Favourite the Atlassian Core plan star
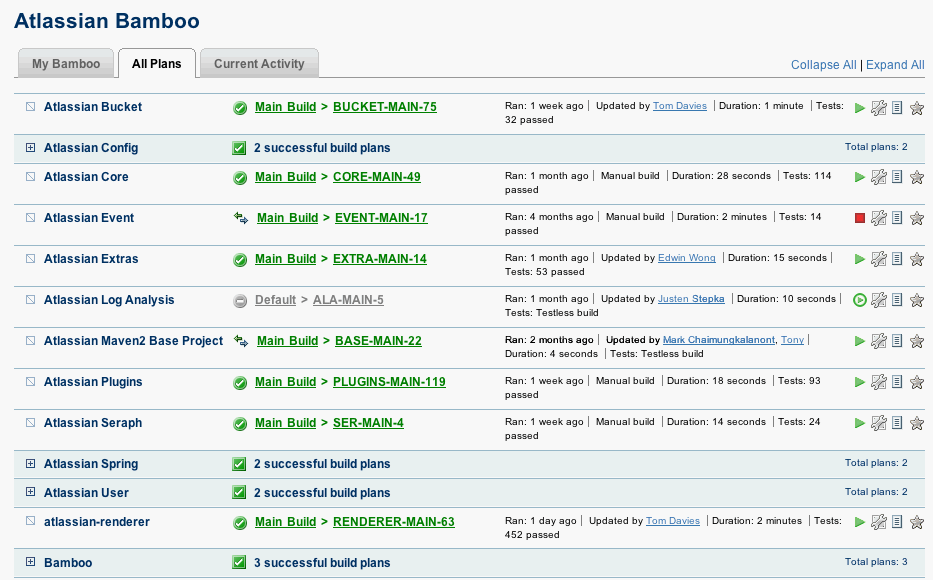Screen dimensions: 933x580 point(917,177)
